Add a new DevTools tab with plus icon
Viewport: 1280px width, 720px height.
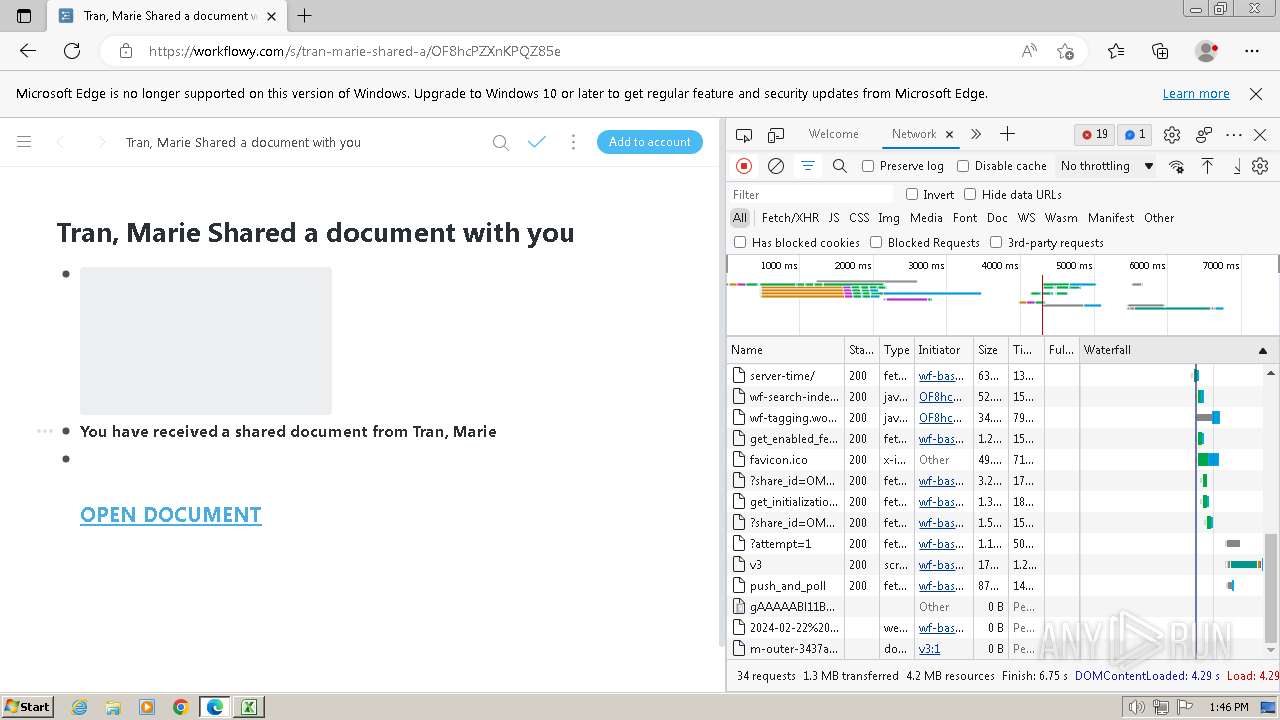(x=1007, y=134)
